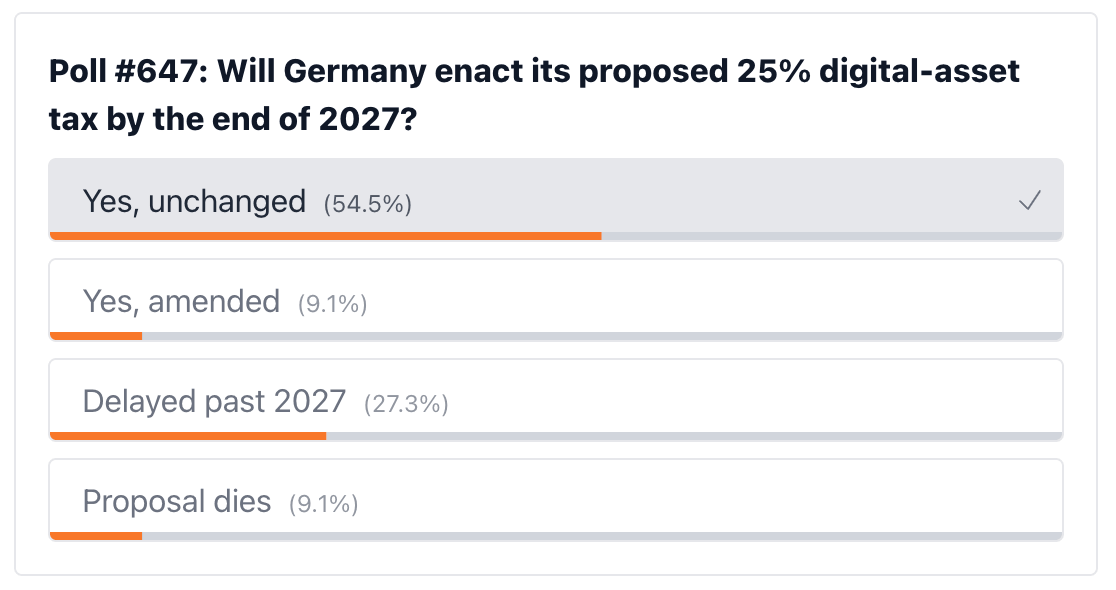This screenshot has height=590, width=1116.
Task: Click the gray unfilled bar of Yes, amended
Action: tap(602, 336)
